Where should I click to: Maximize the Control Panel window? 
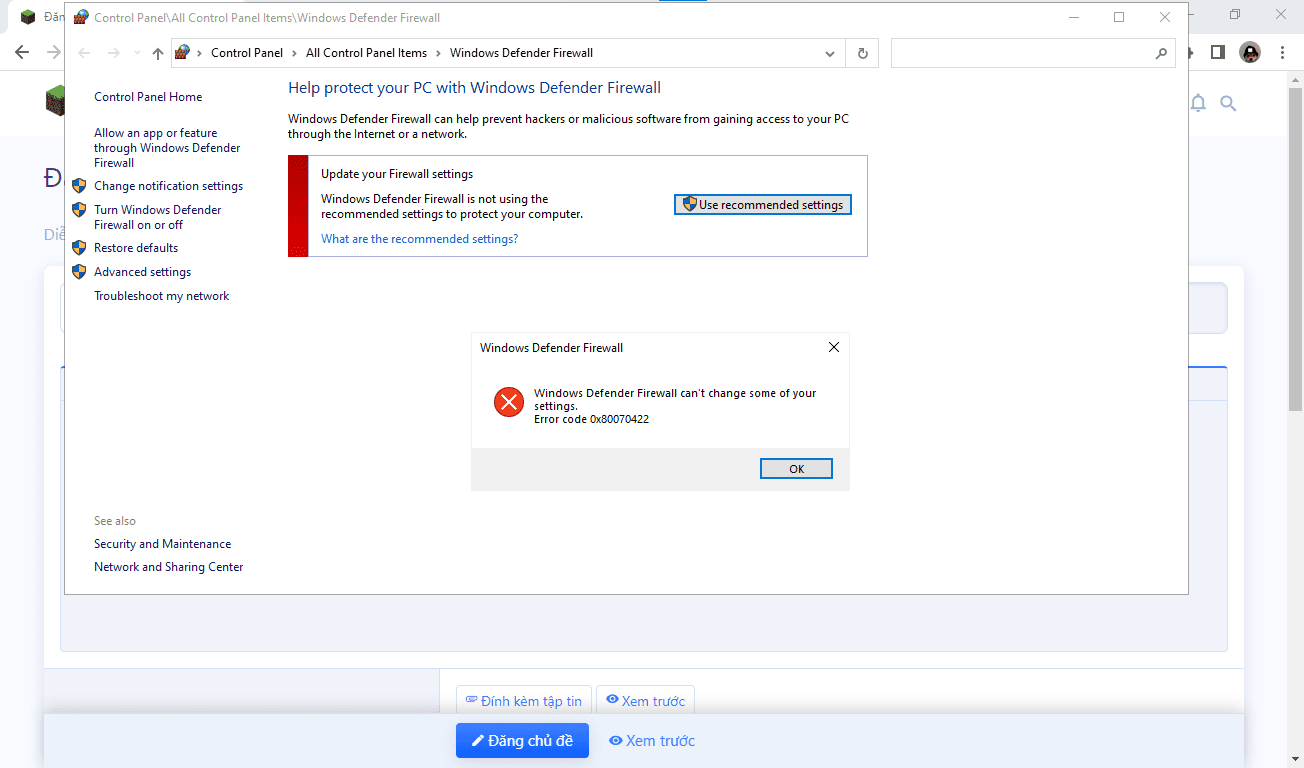[x=1119, y=17]
